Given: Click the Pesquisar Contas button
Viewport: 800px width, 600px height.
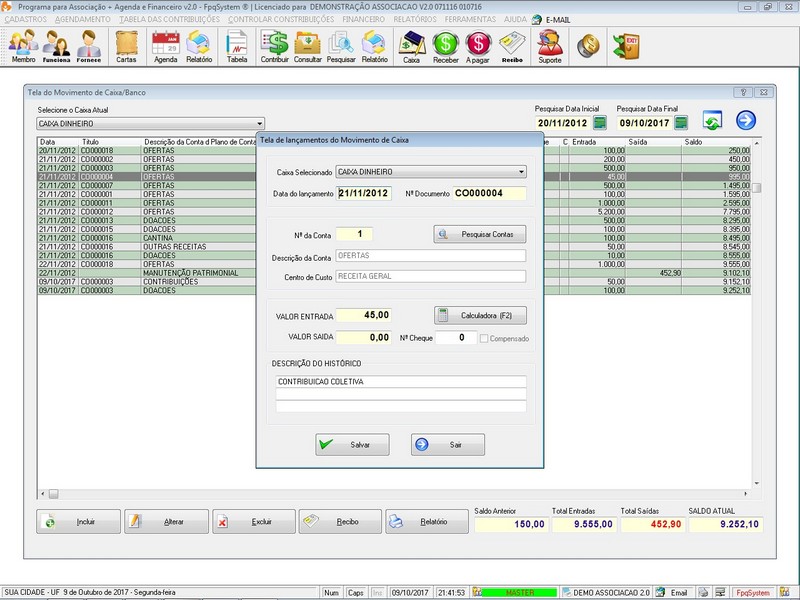Looking at the screenshot, I should click(480, 234).
